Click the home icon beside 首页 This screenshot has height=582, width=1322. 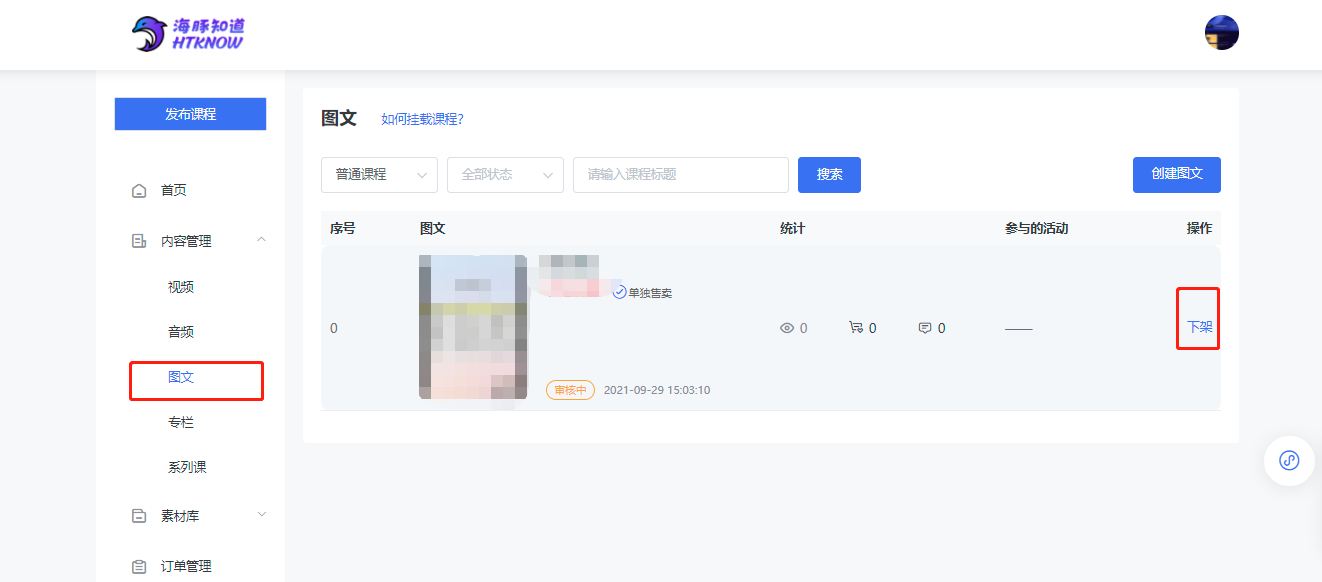point(139,191)
